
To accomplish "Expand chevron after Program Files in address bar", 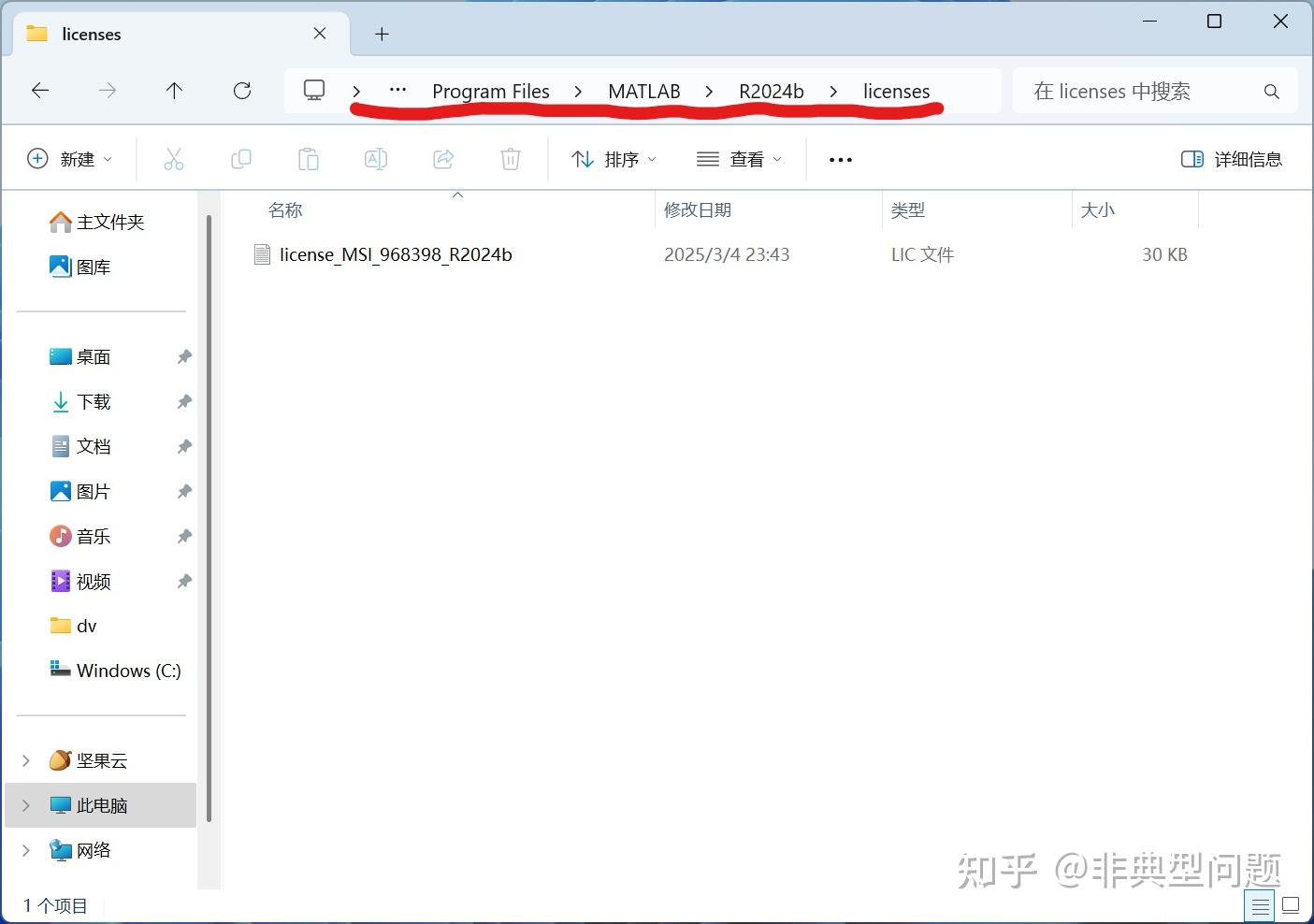I will pyautogui.click(x=578, y=91).
